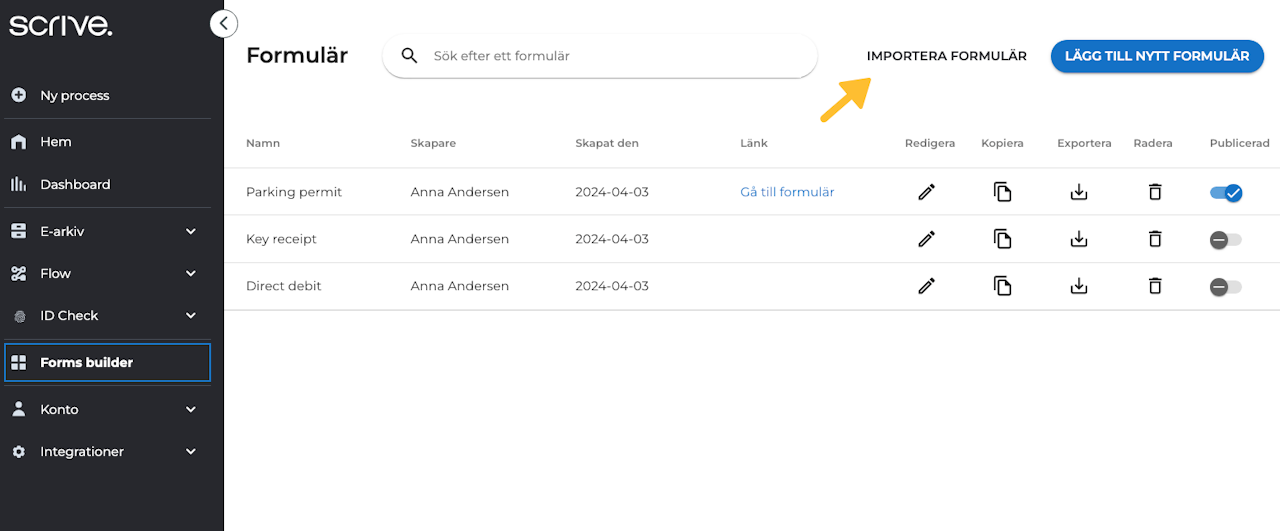Go to Dashboard in the sidebar
Viewport: 1280px width, 531px height.
75,184
